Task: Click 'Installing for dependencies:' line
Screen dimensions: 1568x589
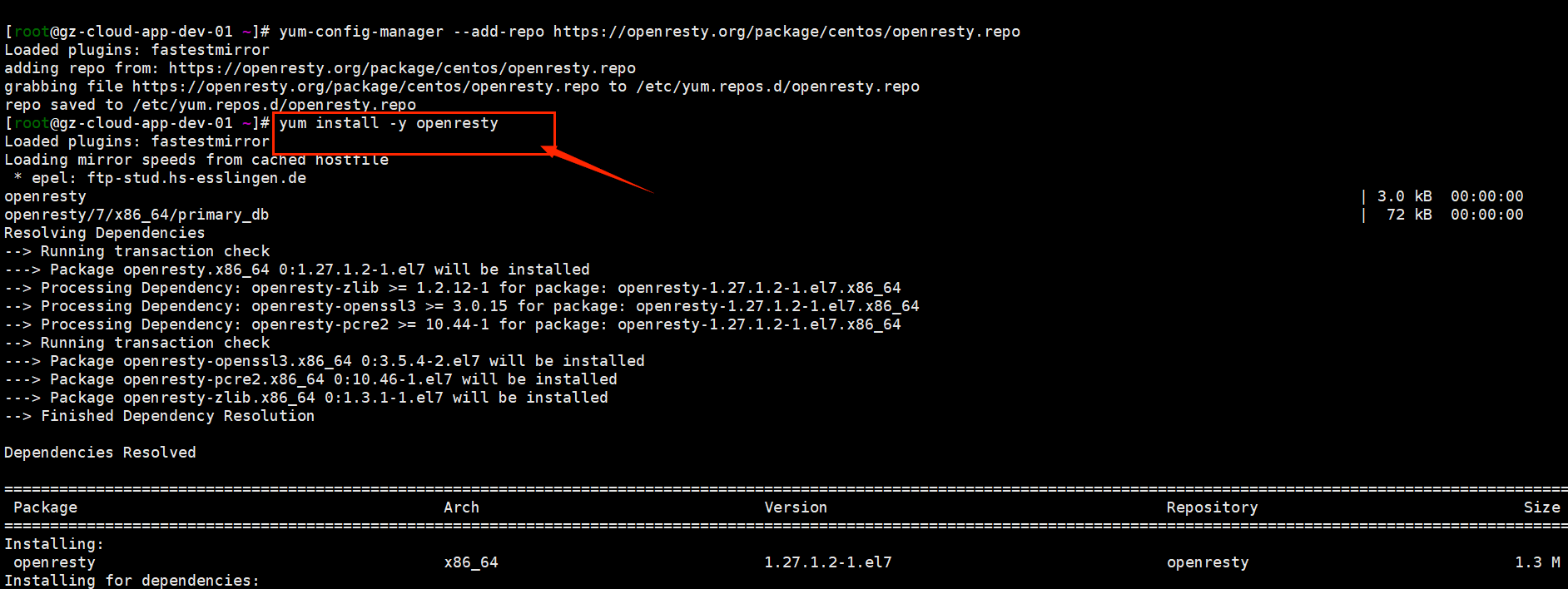Action: click(131, 581)
